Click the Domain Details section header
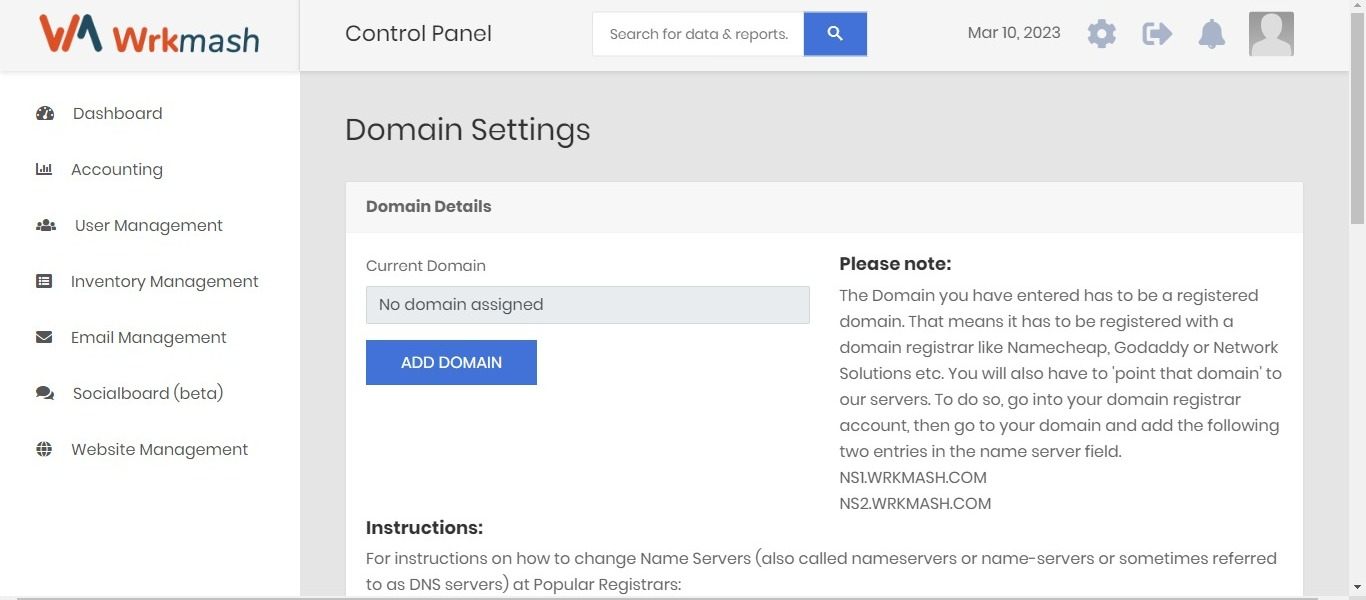Viewport: 1366px width, 600px height. (428, 206)
